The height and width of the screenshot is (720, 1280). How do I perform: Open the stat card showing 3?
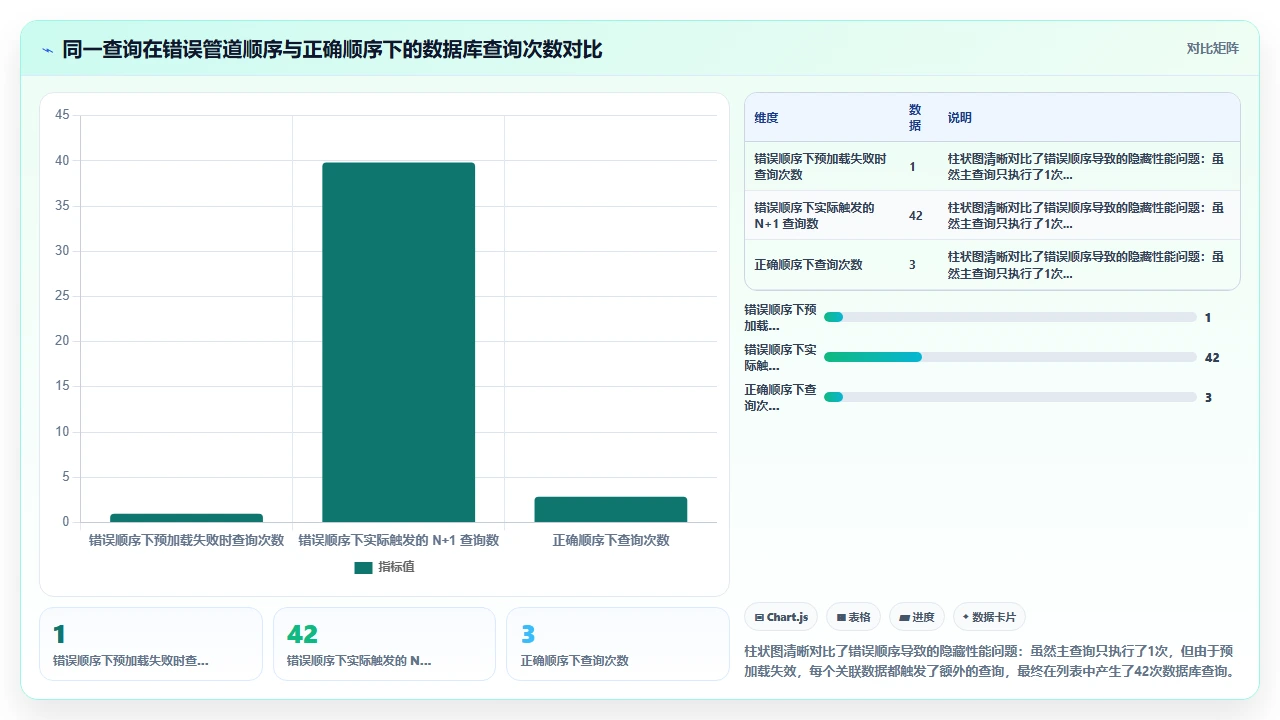[618, 644]
